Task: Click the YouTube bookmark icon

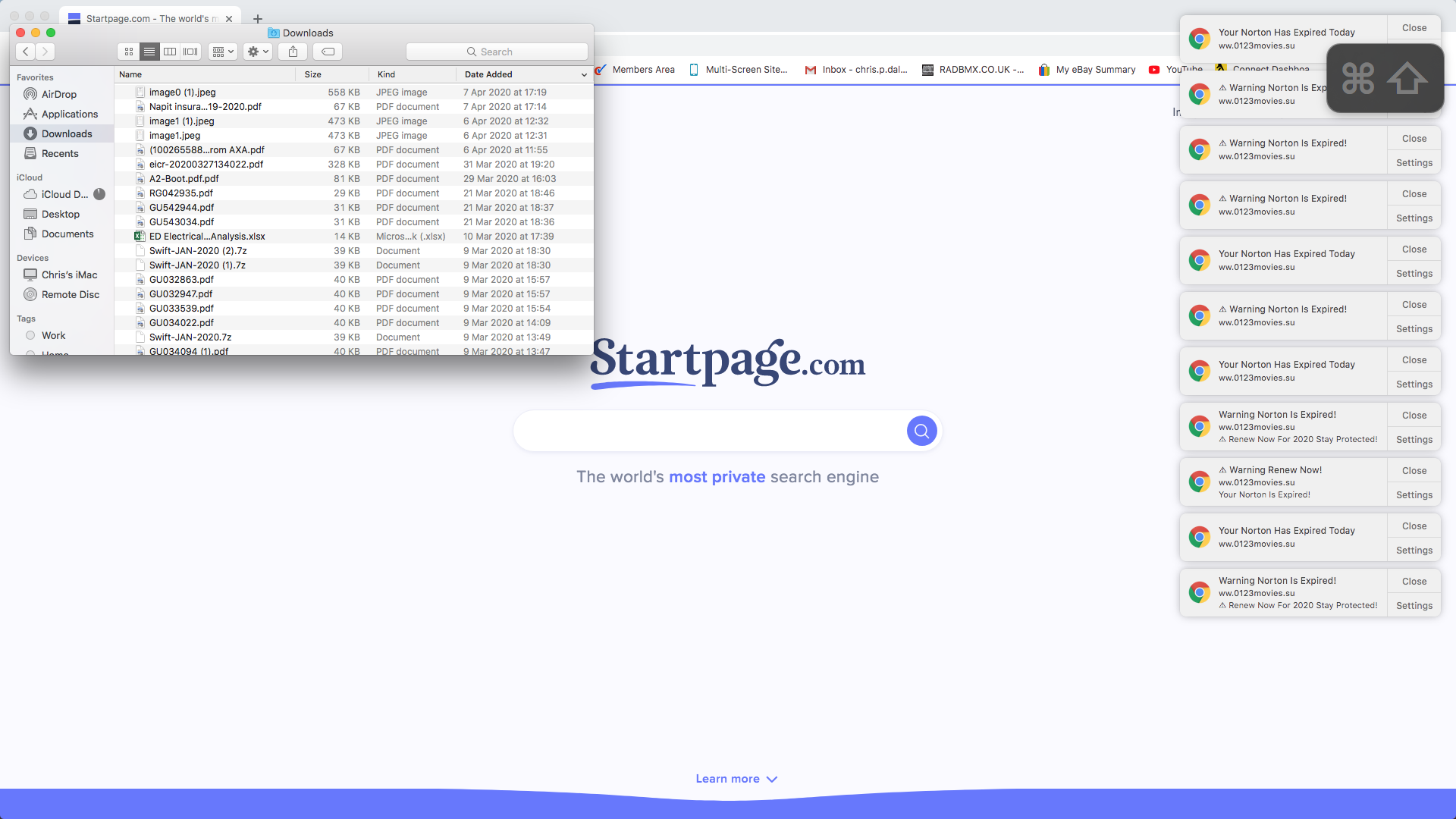Action: click(1154, 70)
